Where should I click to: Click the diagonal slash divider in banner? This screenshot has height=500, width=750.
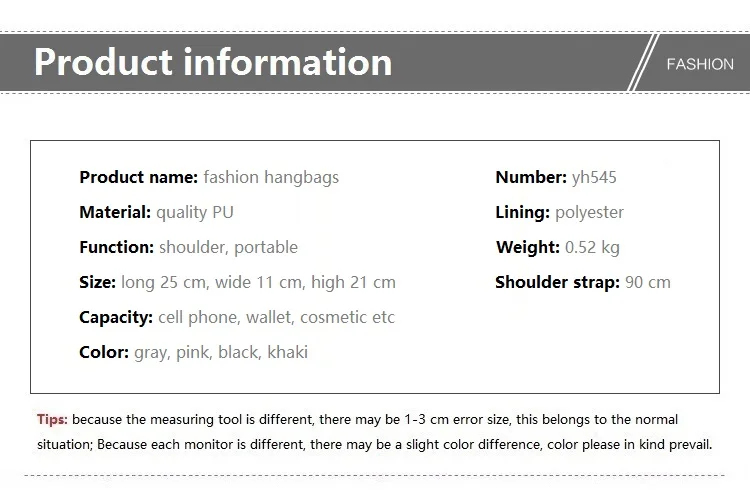[643, 62]
